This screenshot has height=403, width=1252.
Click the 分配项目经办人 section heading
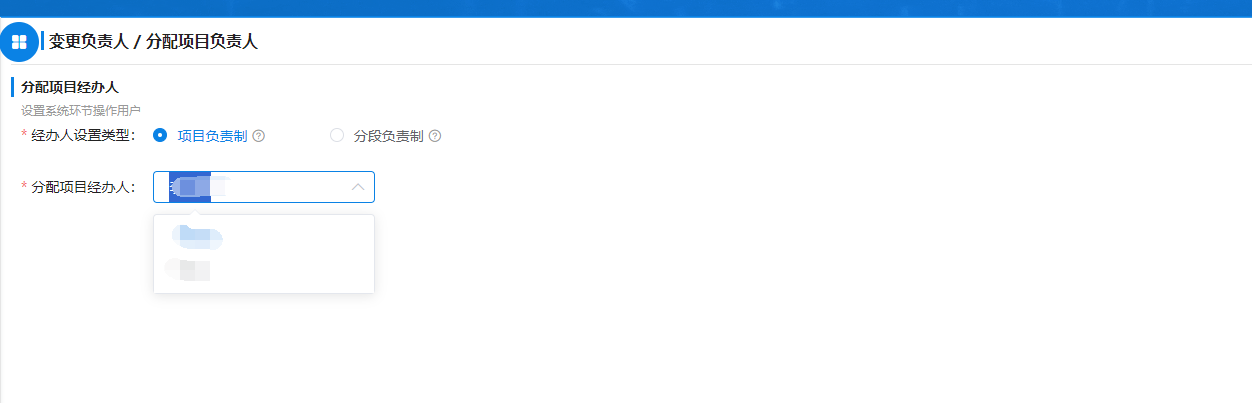point(70,88)
